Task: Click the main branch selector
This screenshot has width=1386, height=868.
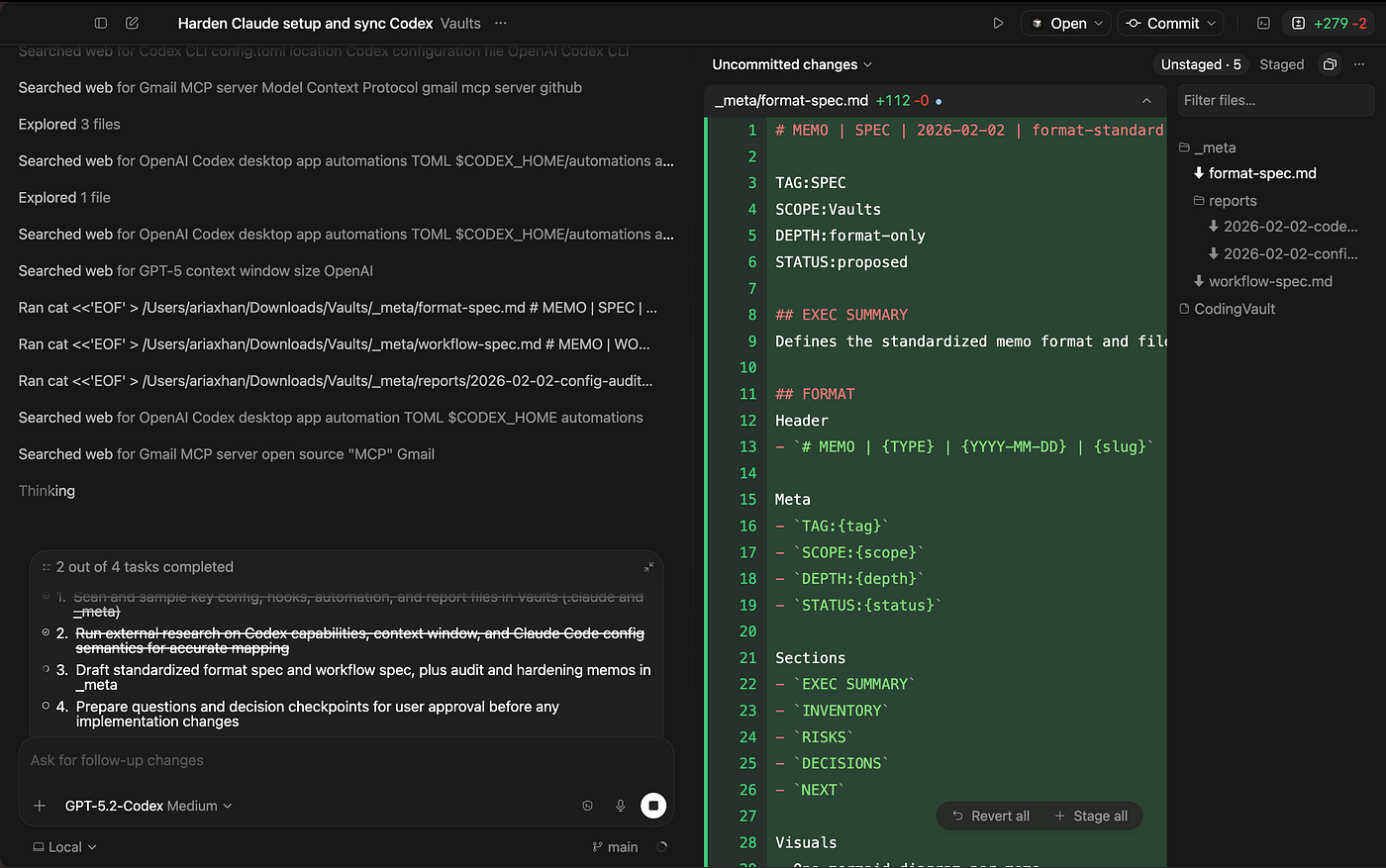Action: (614, 847)
